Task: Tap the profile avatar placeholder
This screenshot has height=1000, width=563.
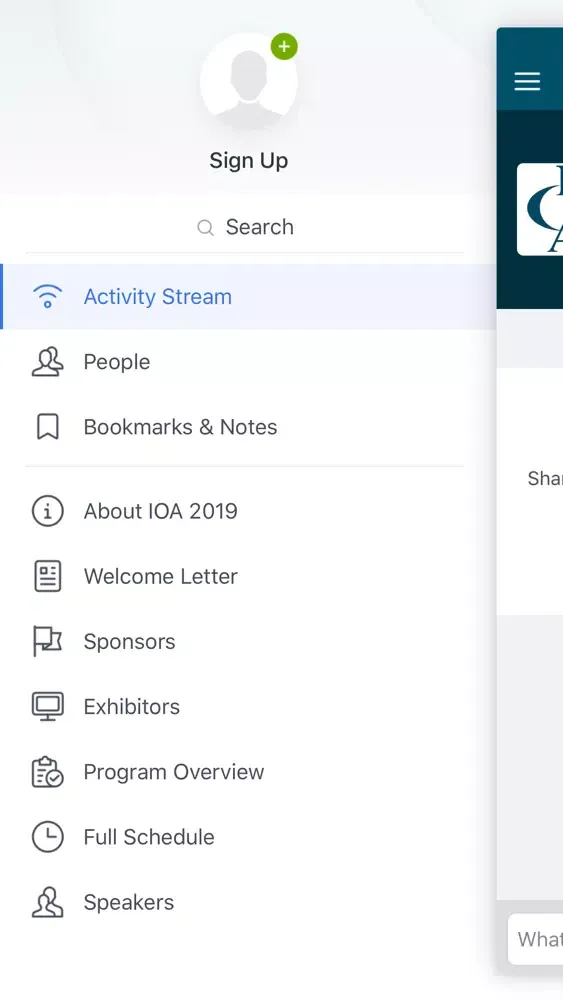Action: pos(249,82)
